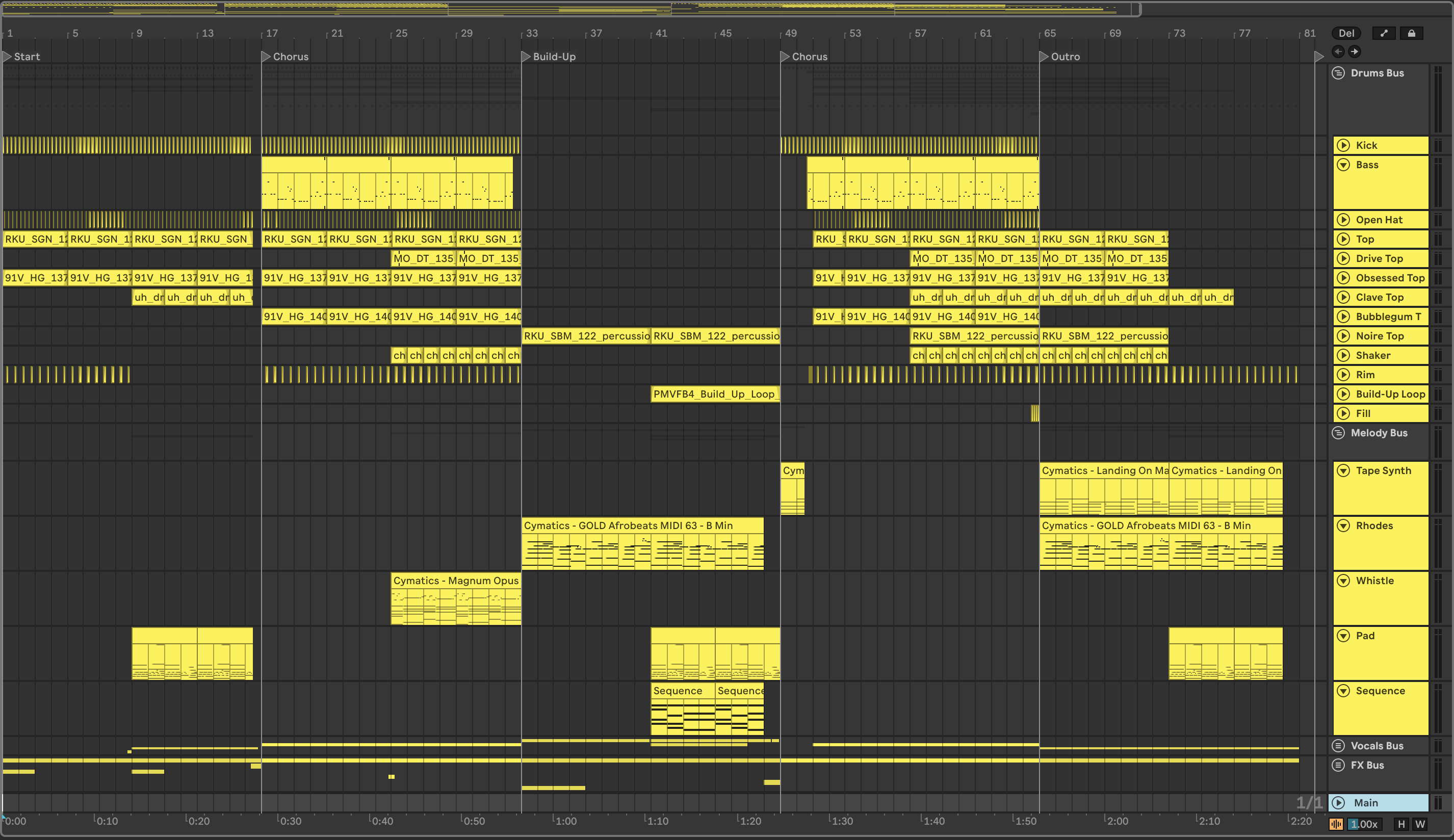Unfold the Clave Top track
Viewport: 1454px width, 840px height.
[x=1343, y=298]
